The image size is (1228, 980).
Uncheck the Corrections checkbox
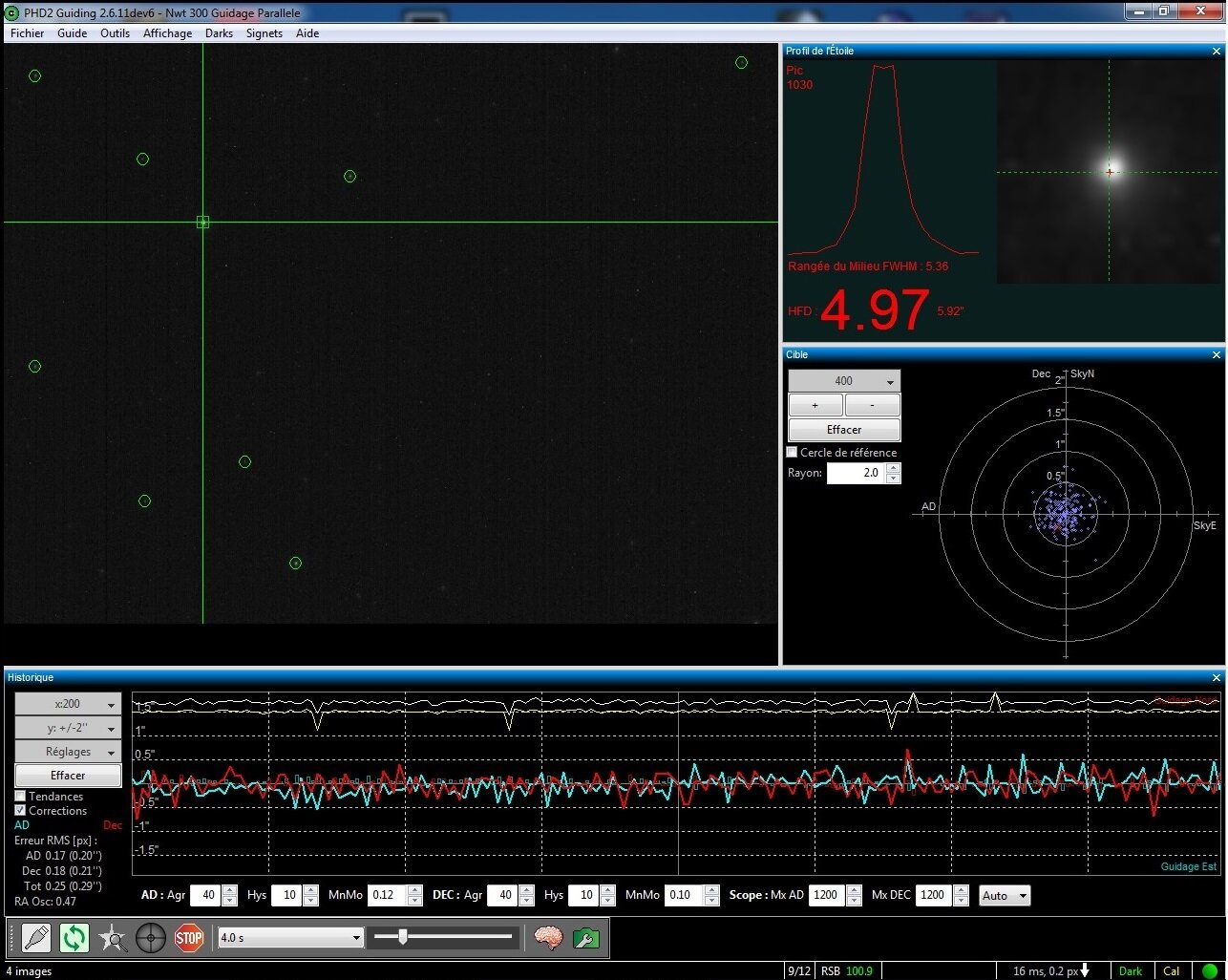[20, 811]
